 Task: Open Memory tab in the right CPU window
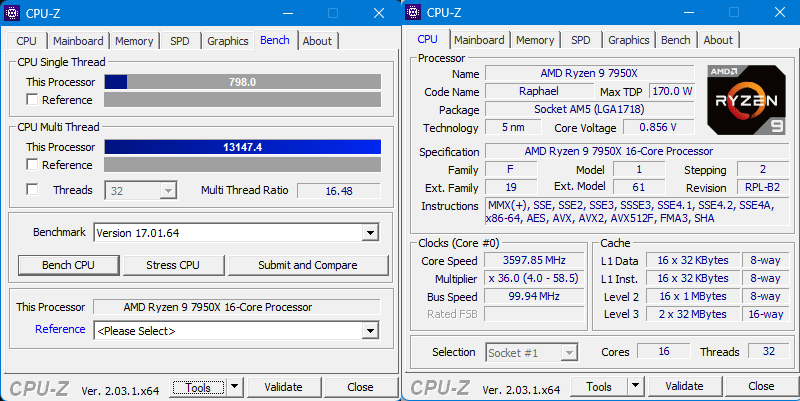[535, 40]
